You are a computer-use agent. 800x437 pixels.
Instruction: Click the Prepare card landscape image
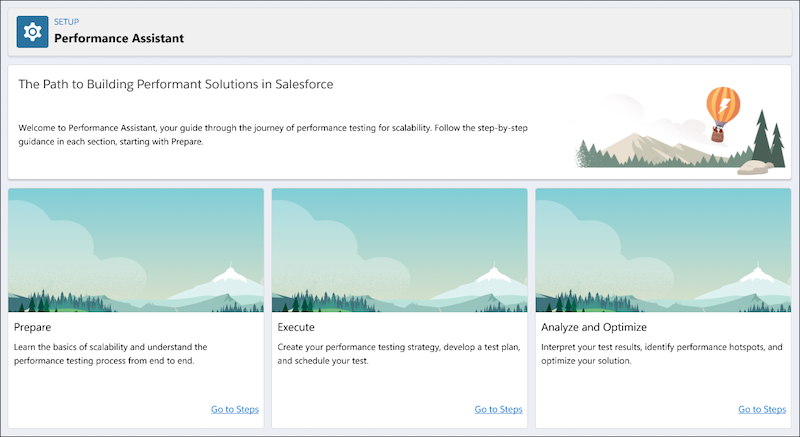(136, 250)
